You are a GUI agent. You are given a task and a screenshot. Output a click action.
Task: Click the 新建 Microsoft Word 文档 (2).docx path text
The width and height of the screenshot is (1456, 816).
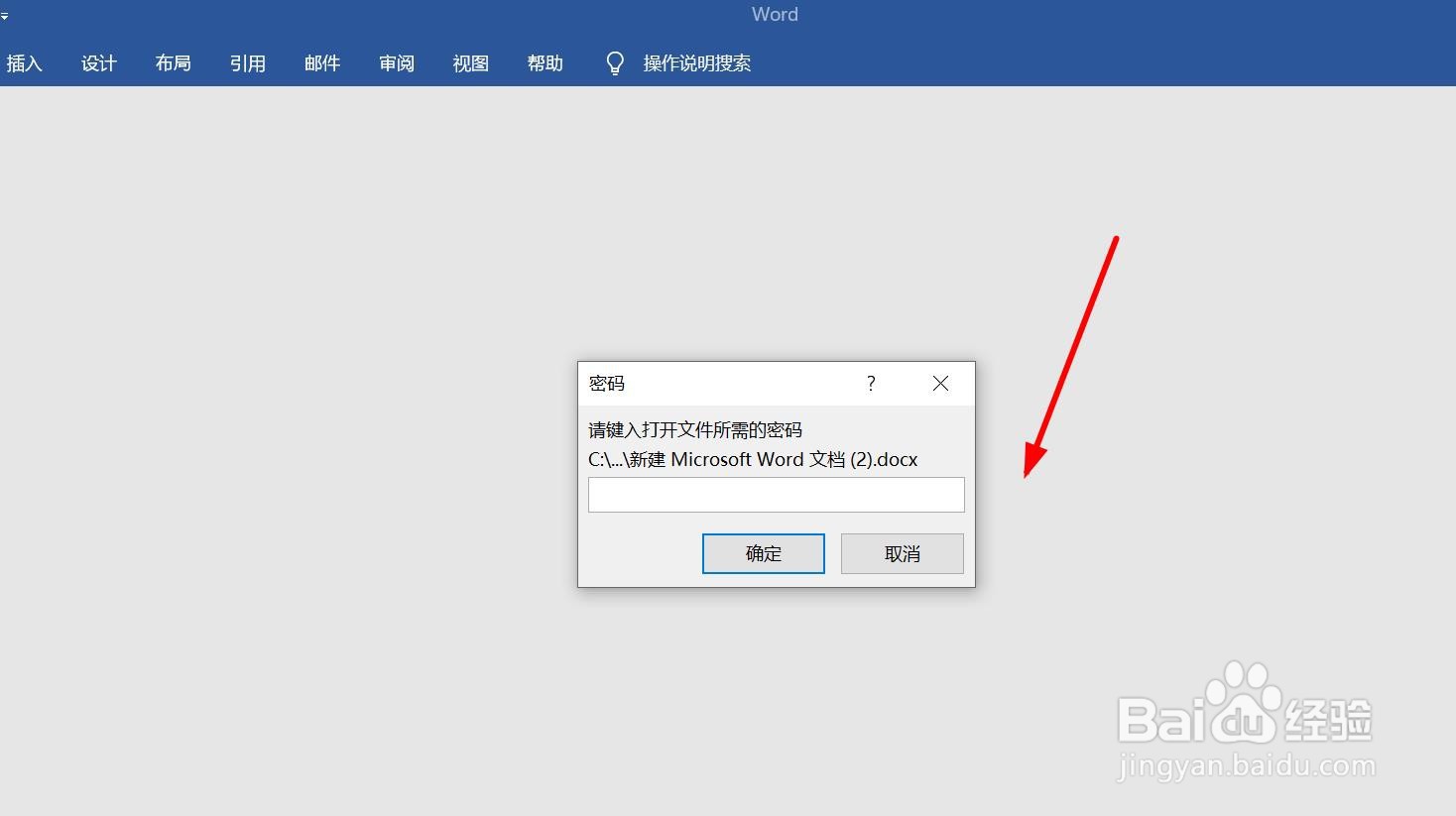click(x=751, y=459)
